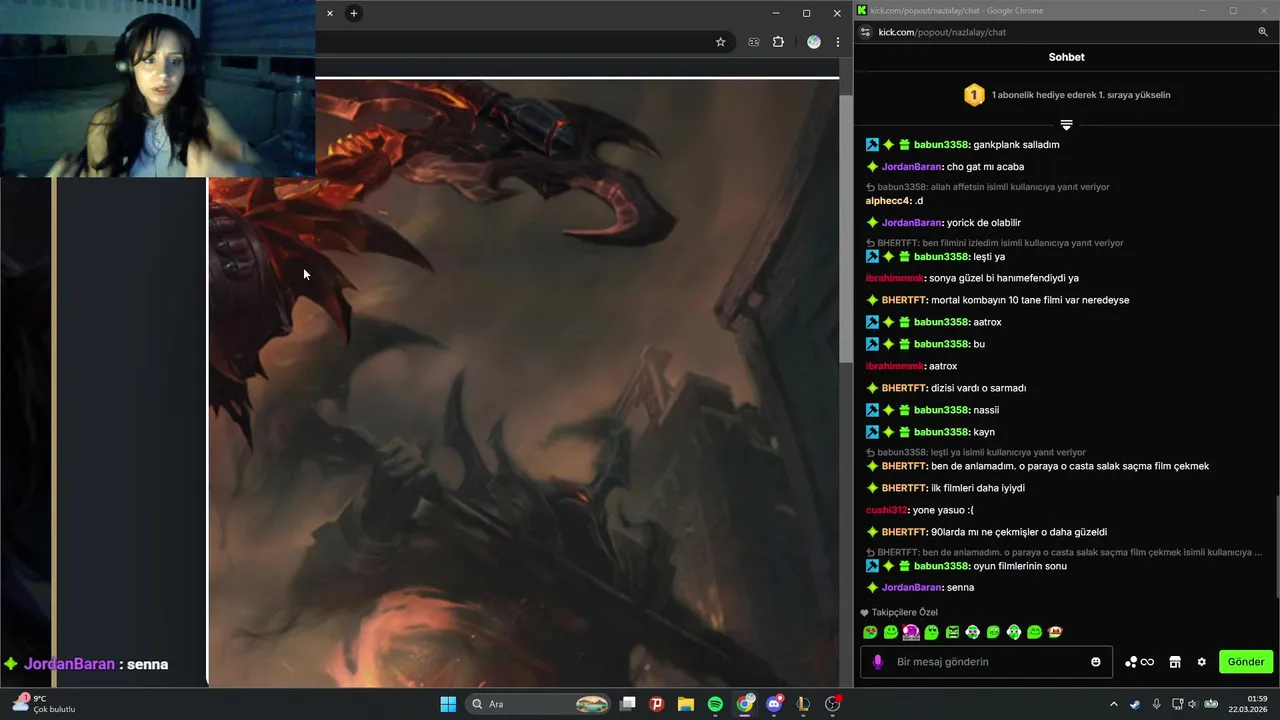Open chat settings gear icon
This screenshot has height=720, width=1280.
pyautogui.click(x=1202, y=662)
